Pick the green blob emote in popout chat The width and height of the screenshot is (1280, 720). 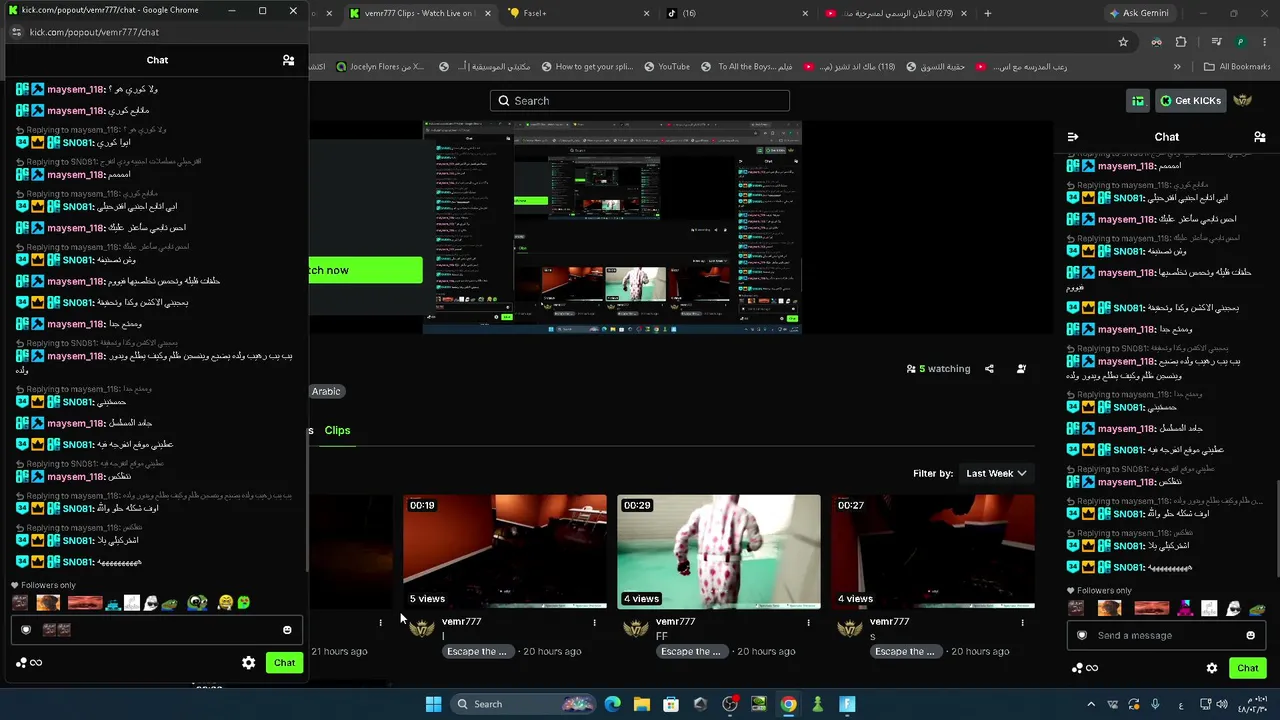tap(243, 603)
